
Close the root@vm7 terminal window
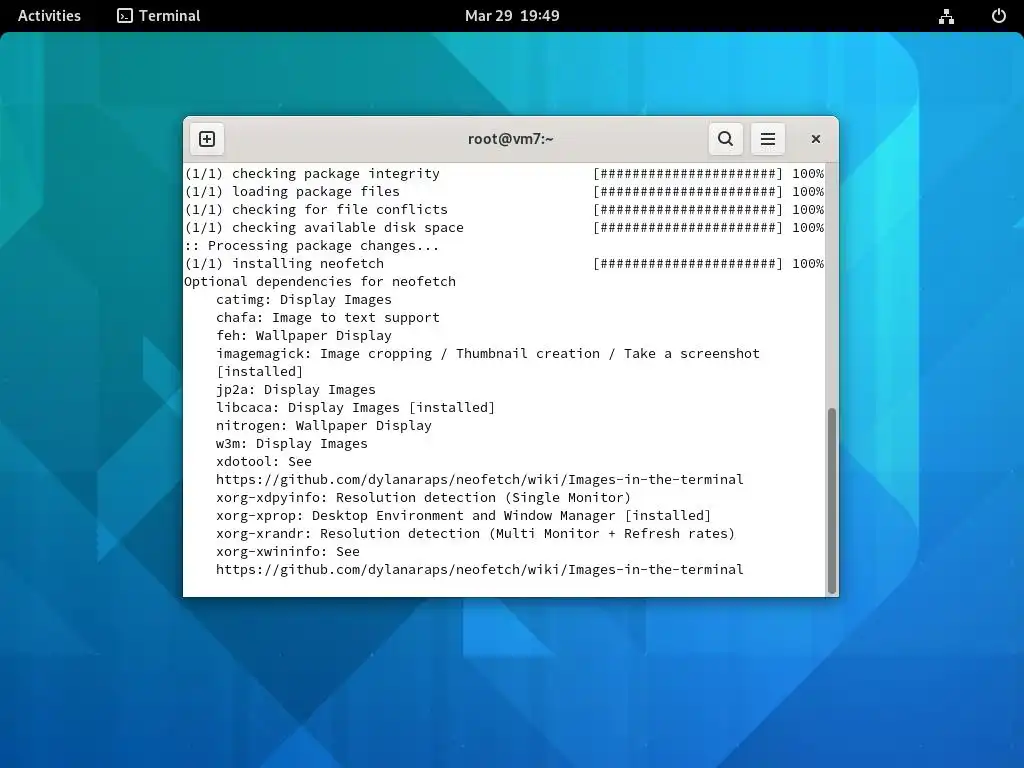click(816, 139)
